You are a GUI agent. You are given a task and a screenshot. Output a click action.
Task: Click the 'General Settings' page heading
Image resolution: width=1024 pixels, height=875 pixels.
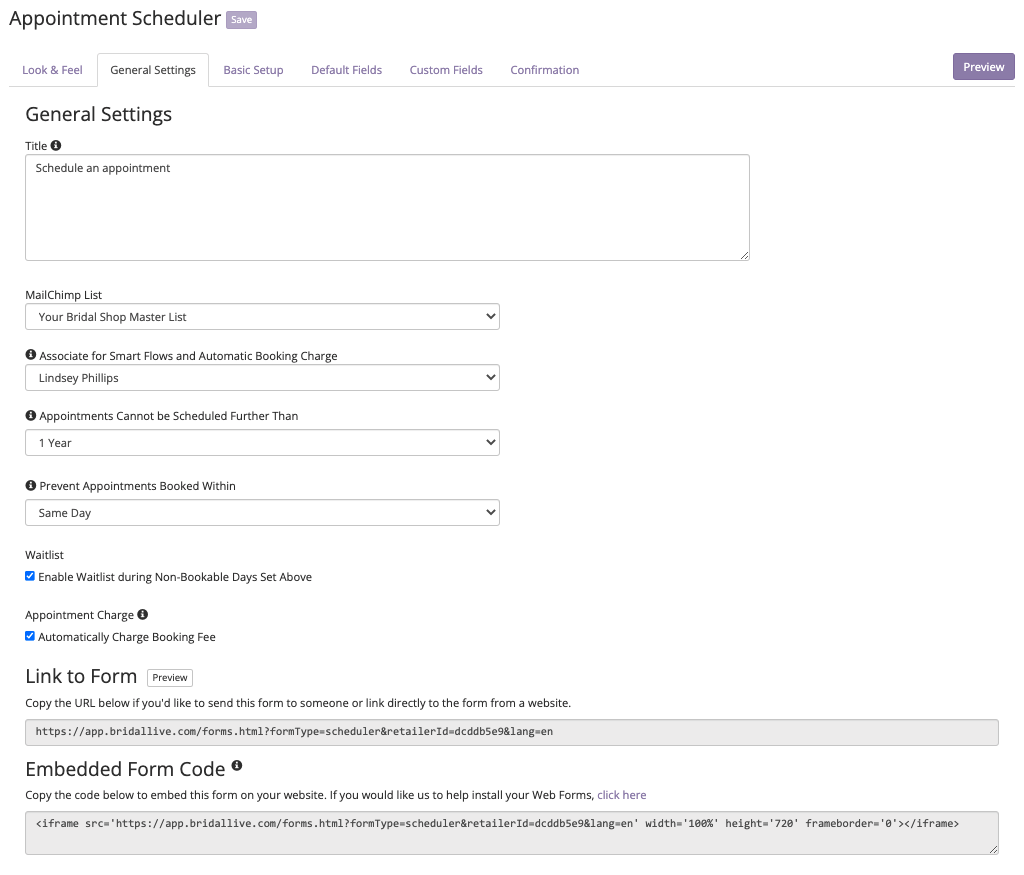coord(99,114)
